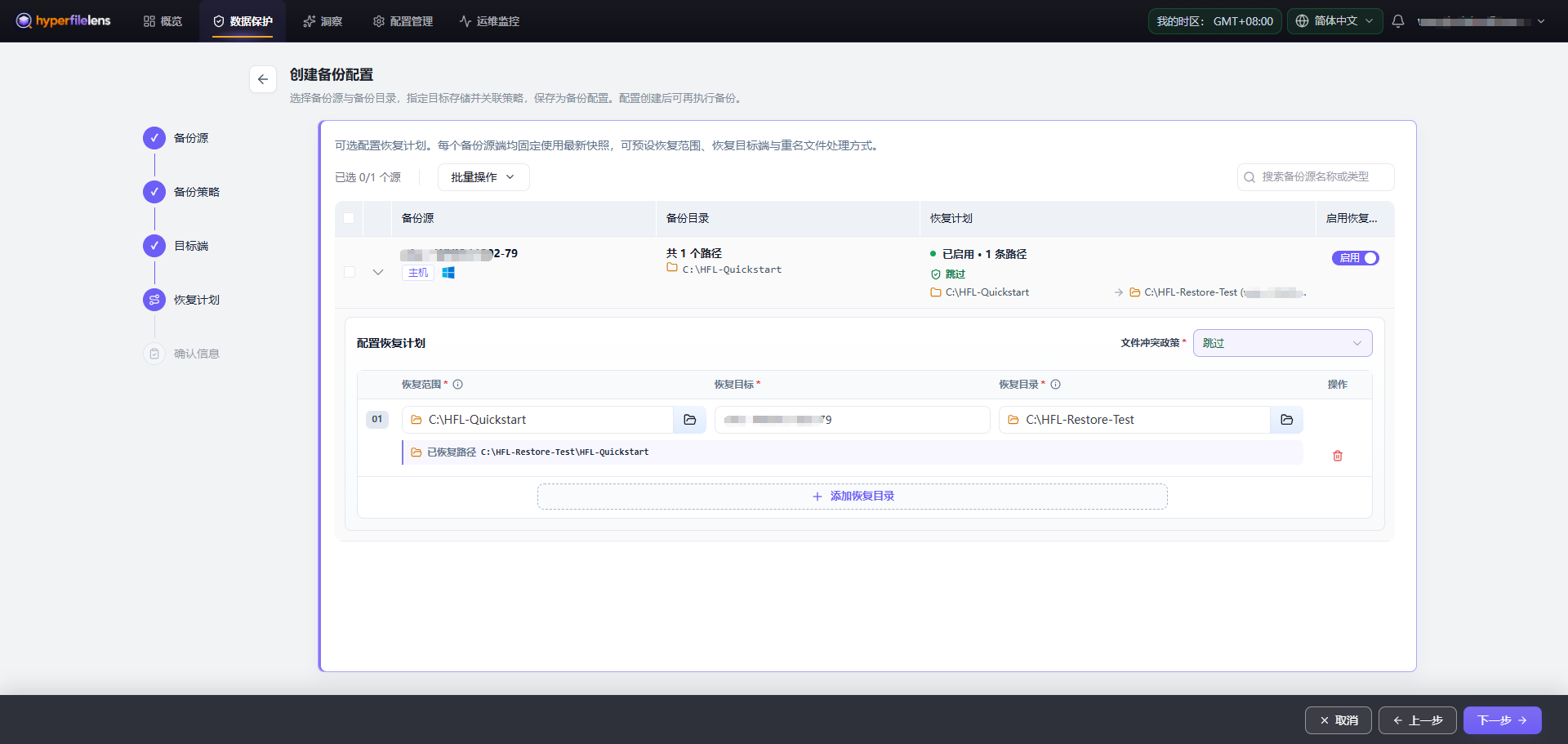Open the notification bell
This screenshot has height=744, width=1568.
1397,21
